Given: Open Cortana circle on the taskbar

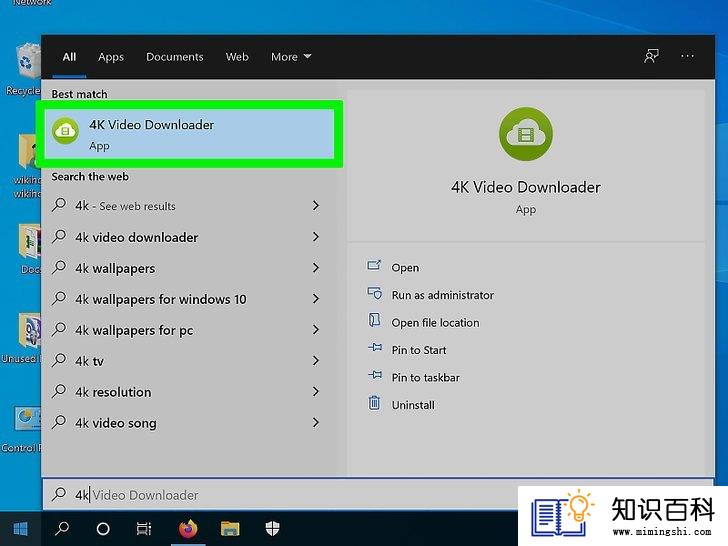Looking at the screenshot, I should tap(103, 529).
